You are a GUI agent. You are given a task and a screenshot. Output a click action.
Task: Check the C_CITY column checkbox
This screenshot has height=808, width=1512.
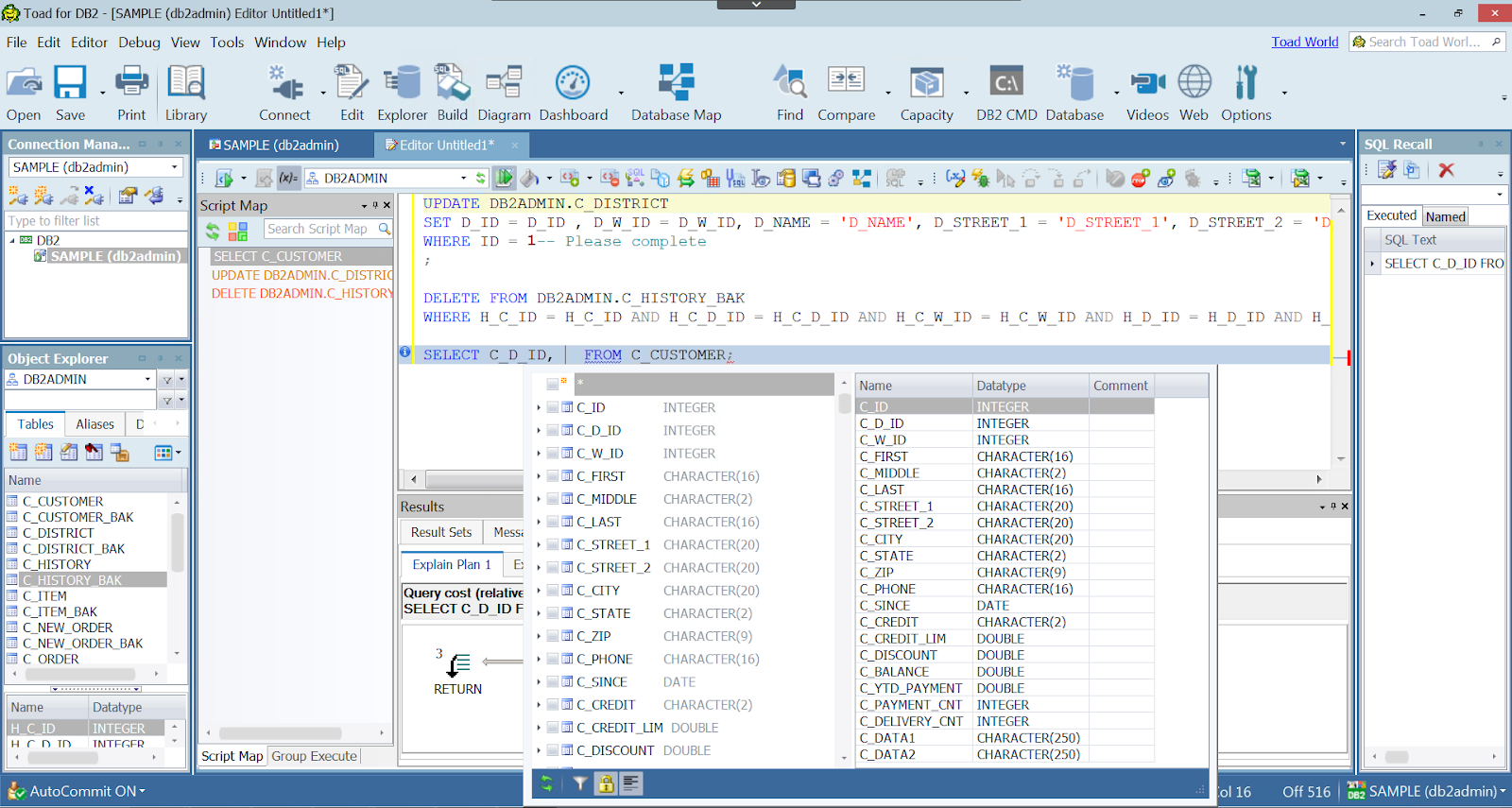tap(553, 591)
